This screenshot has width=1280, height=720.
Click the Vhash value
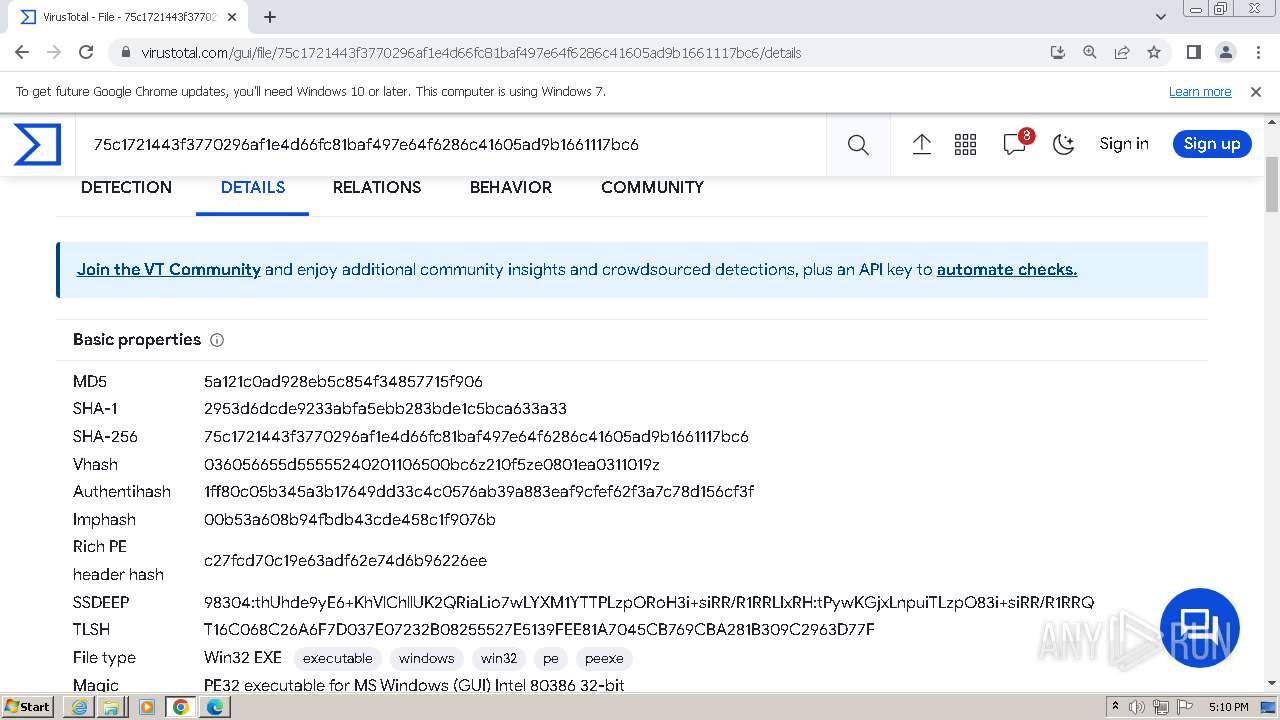[x=432, y=465]
